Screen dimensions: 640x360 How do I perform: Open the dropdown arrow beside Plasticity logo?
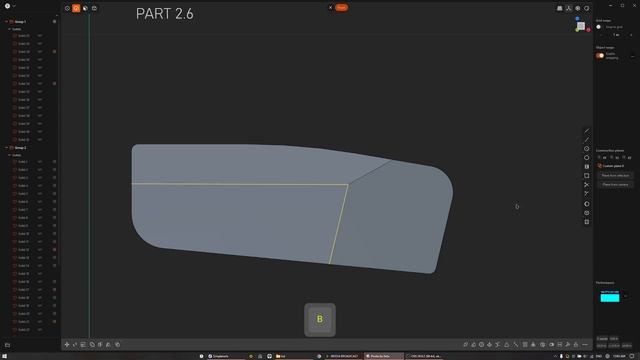click(x=14, y=6)
